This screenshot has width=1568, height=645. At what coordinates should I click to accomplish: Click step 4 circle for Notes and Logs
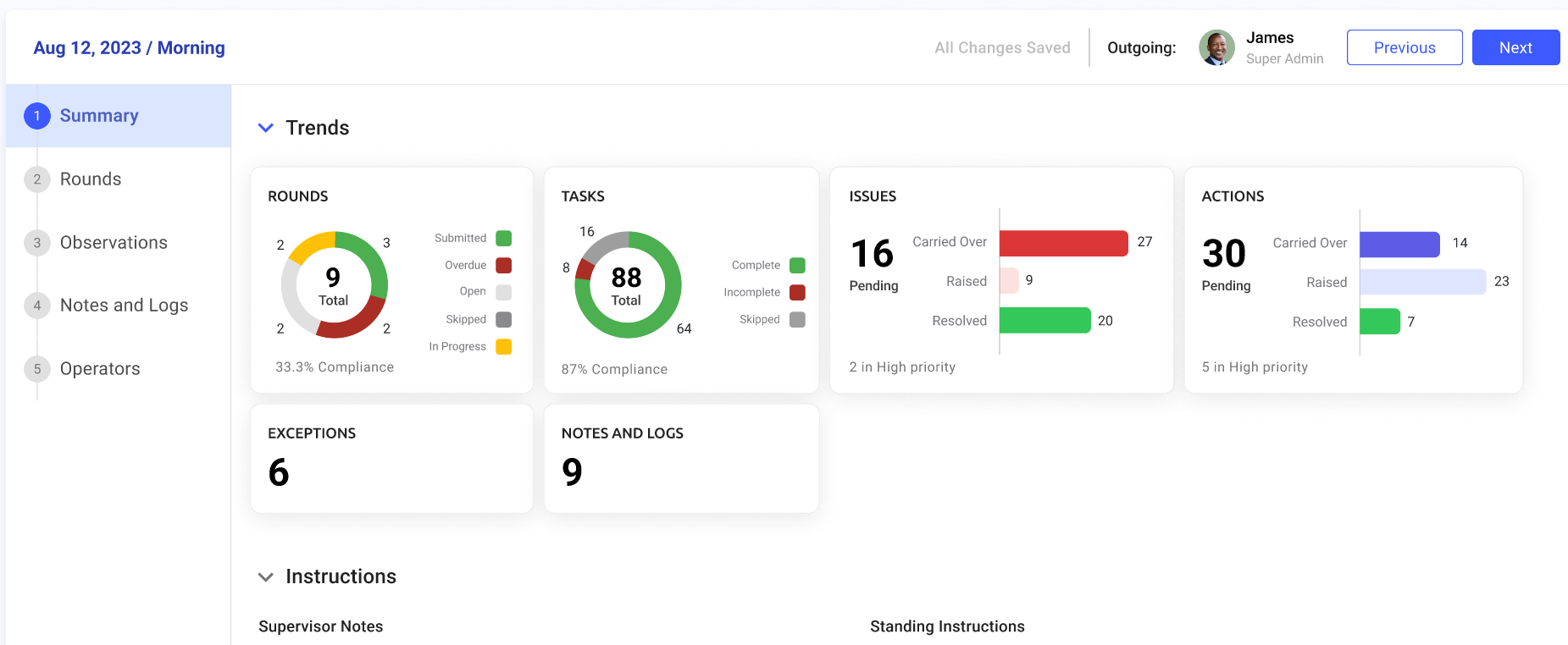[x=37, y=306]
